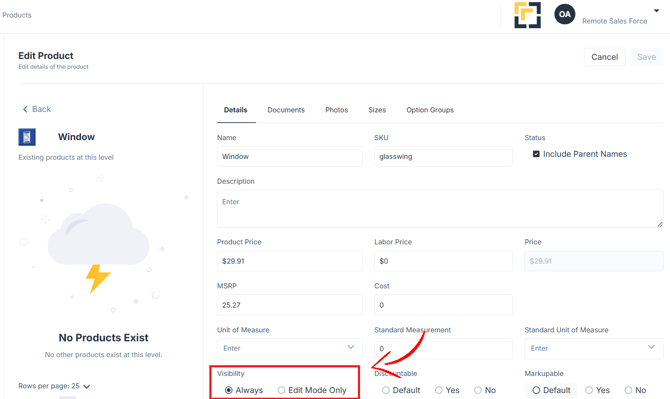This screenshot has width=670, height=399.
Task: Click the Name input field containing Window
Action: (x=290, y=156)
